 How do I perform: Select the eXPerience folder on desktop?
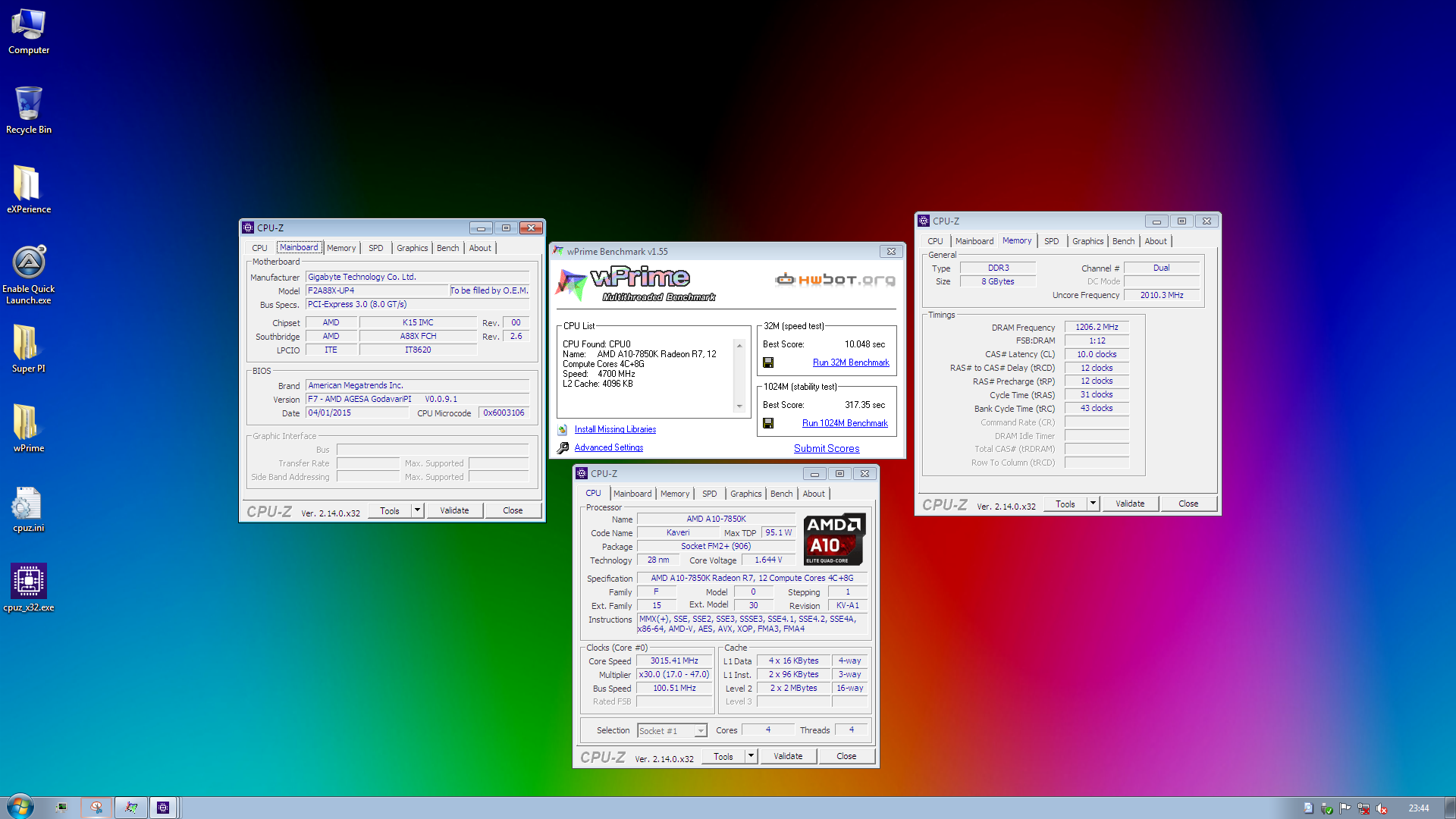coord(28,190)
